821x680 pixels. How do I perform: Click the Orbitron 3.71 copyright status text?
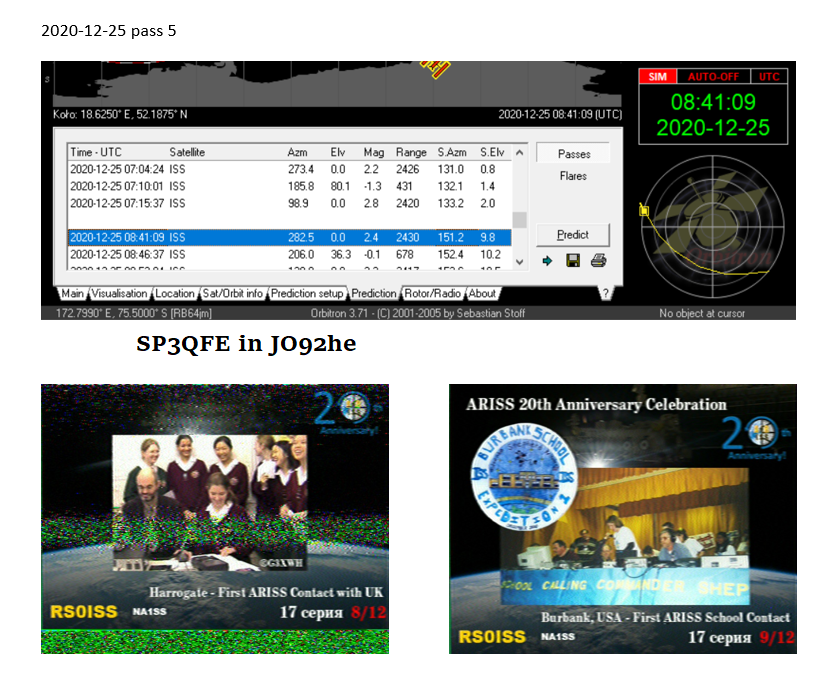pos(417,313)
